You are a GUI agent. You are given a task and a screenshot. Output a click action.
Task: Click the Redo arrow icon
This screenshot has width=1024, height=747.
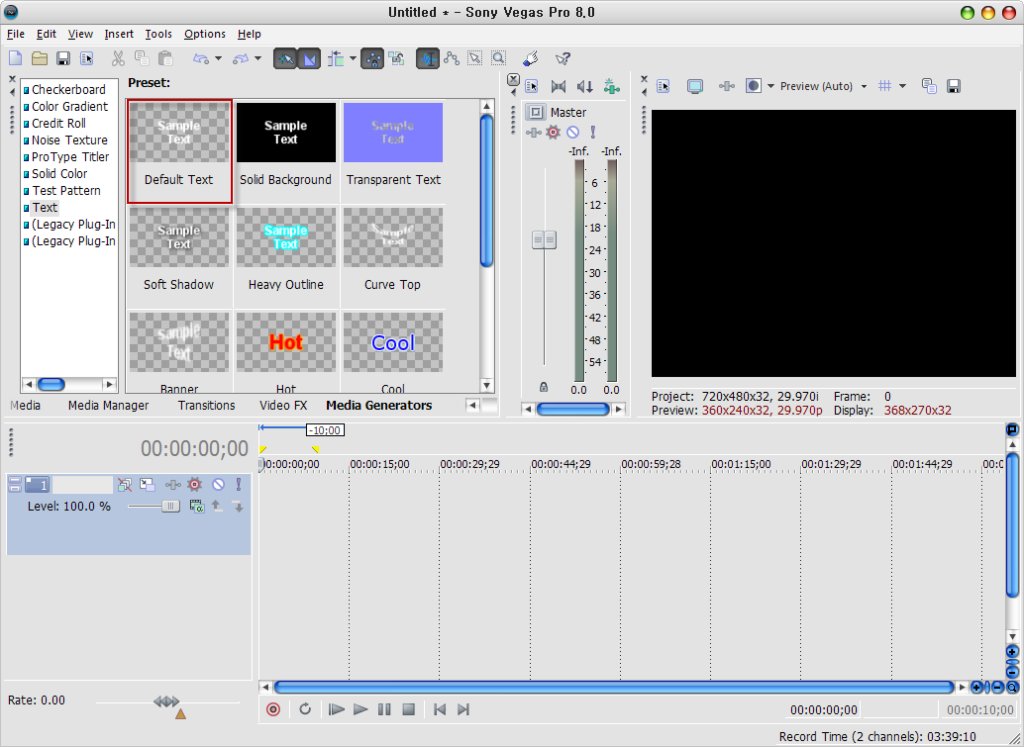(241, 59)
